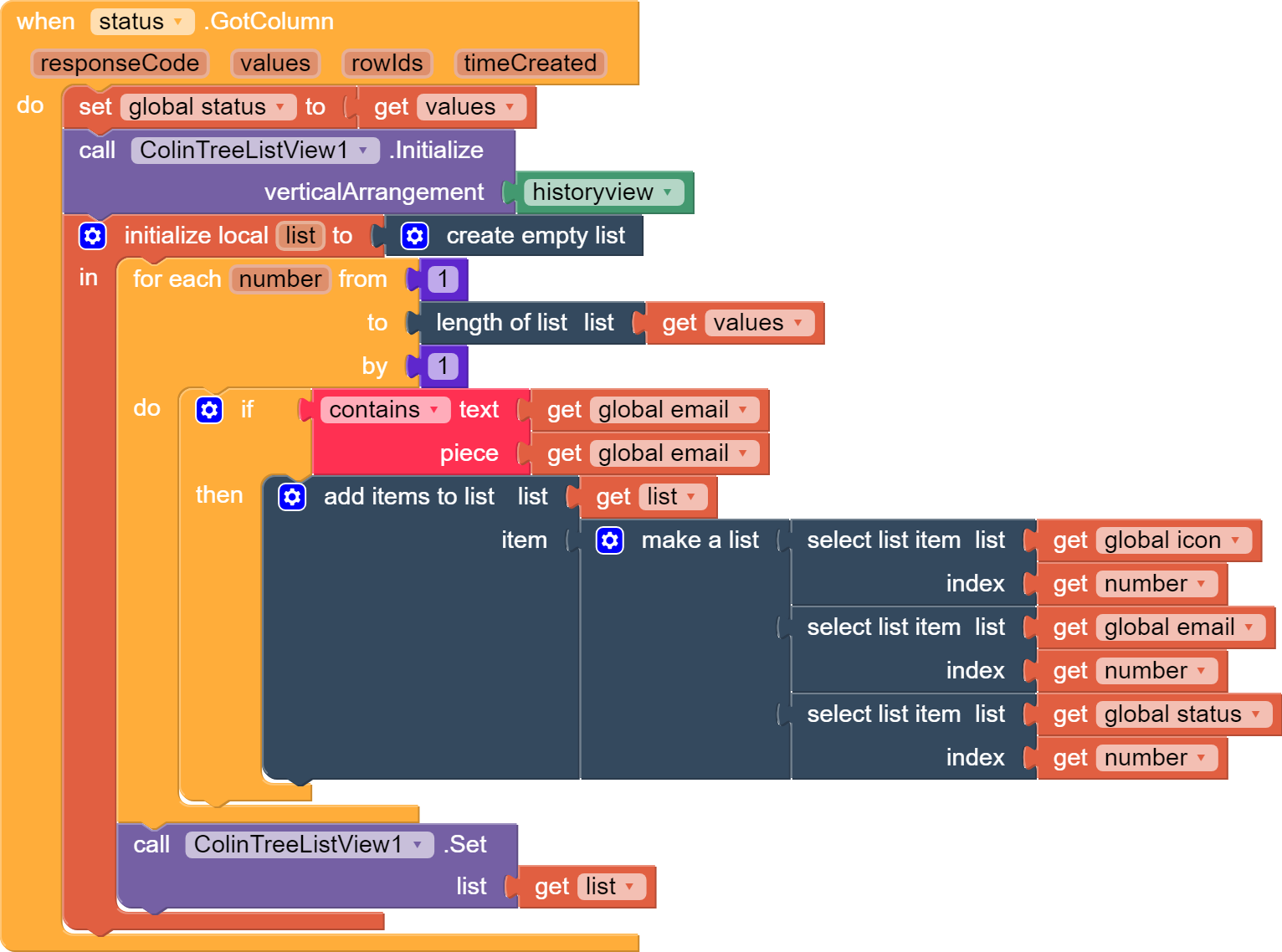Click gear icon on add items to list
This screenshot has height=952, width=1282.
pos(292,497)
